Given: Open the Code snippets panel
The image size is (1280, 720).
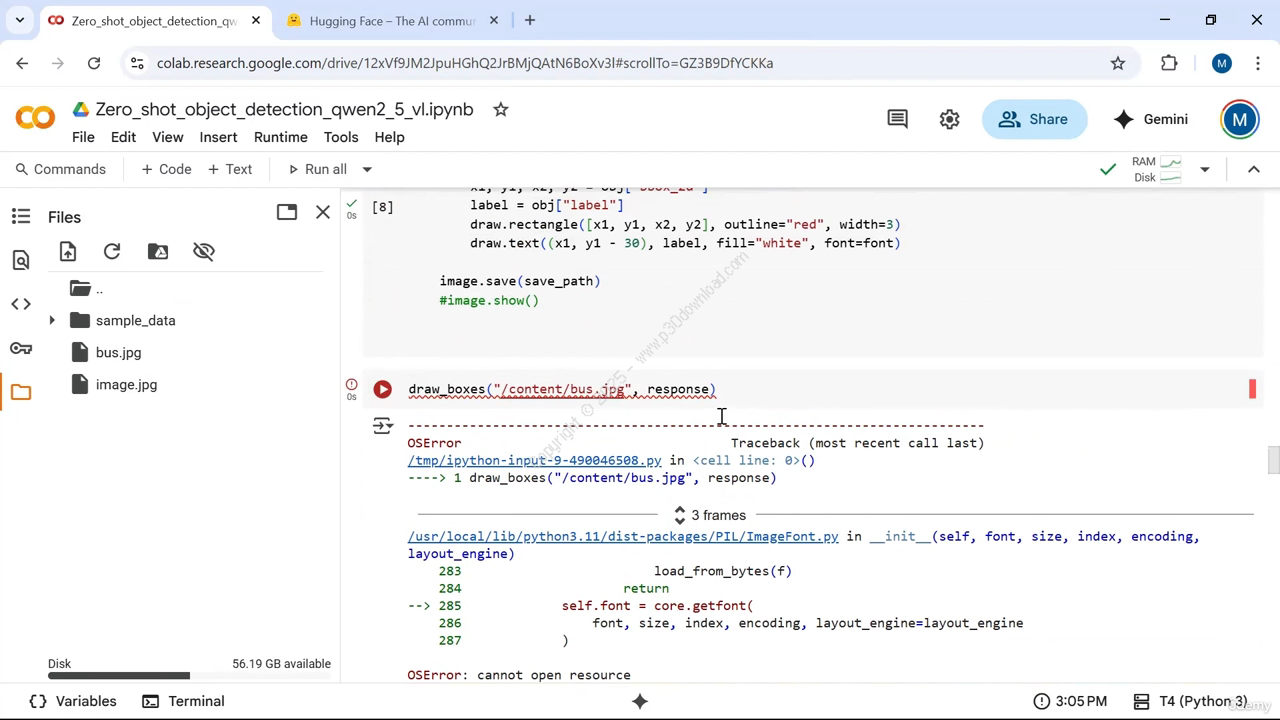Looking at the screenshot, I should point(21,304).
